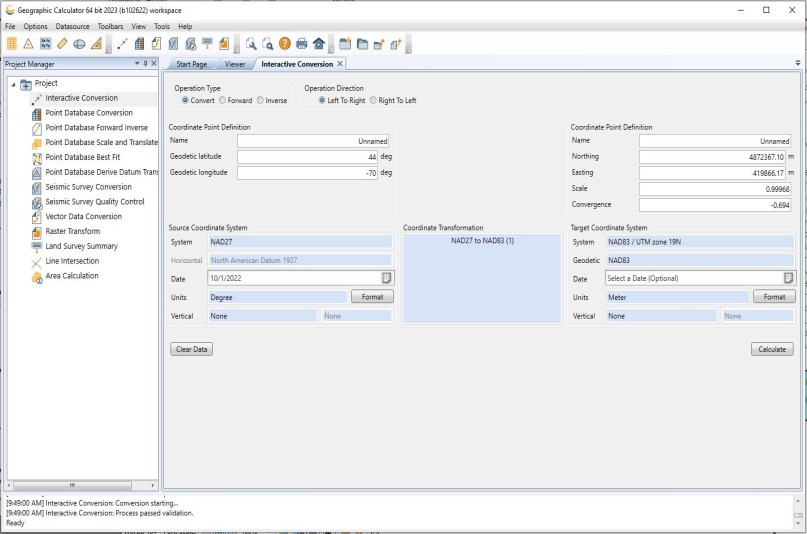Open the source Date calendar picker

(x=387, y=278)
